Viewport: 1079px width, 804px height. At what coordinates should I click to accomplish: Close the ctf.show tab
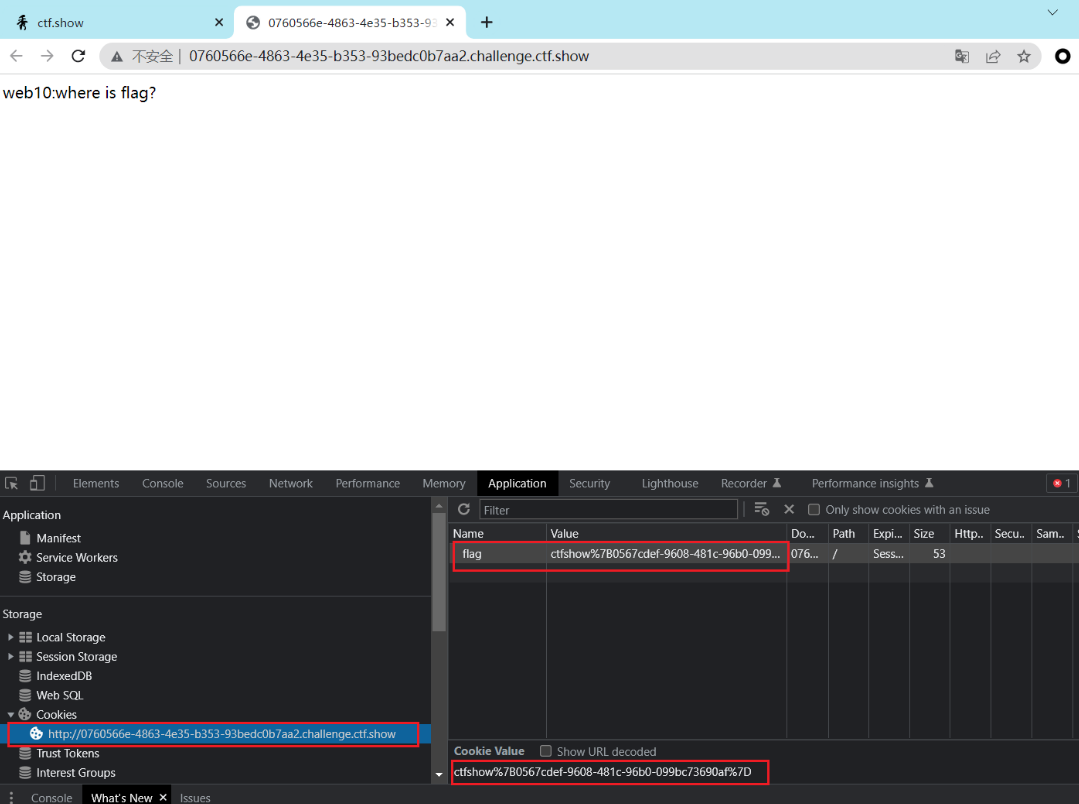click(x=219, y=22)
